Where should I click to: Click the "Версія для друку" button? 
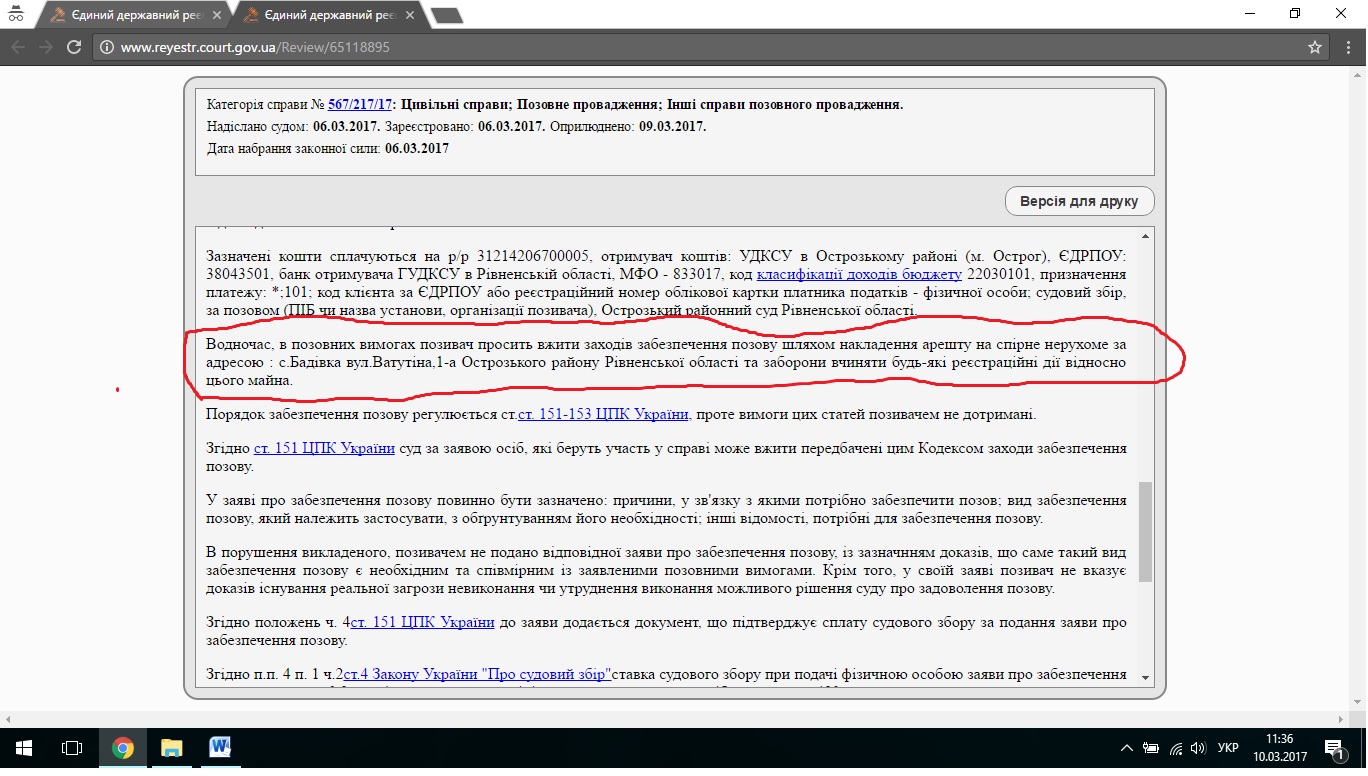[1079, 201]
